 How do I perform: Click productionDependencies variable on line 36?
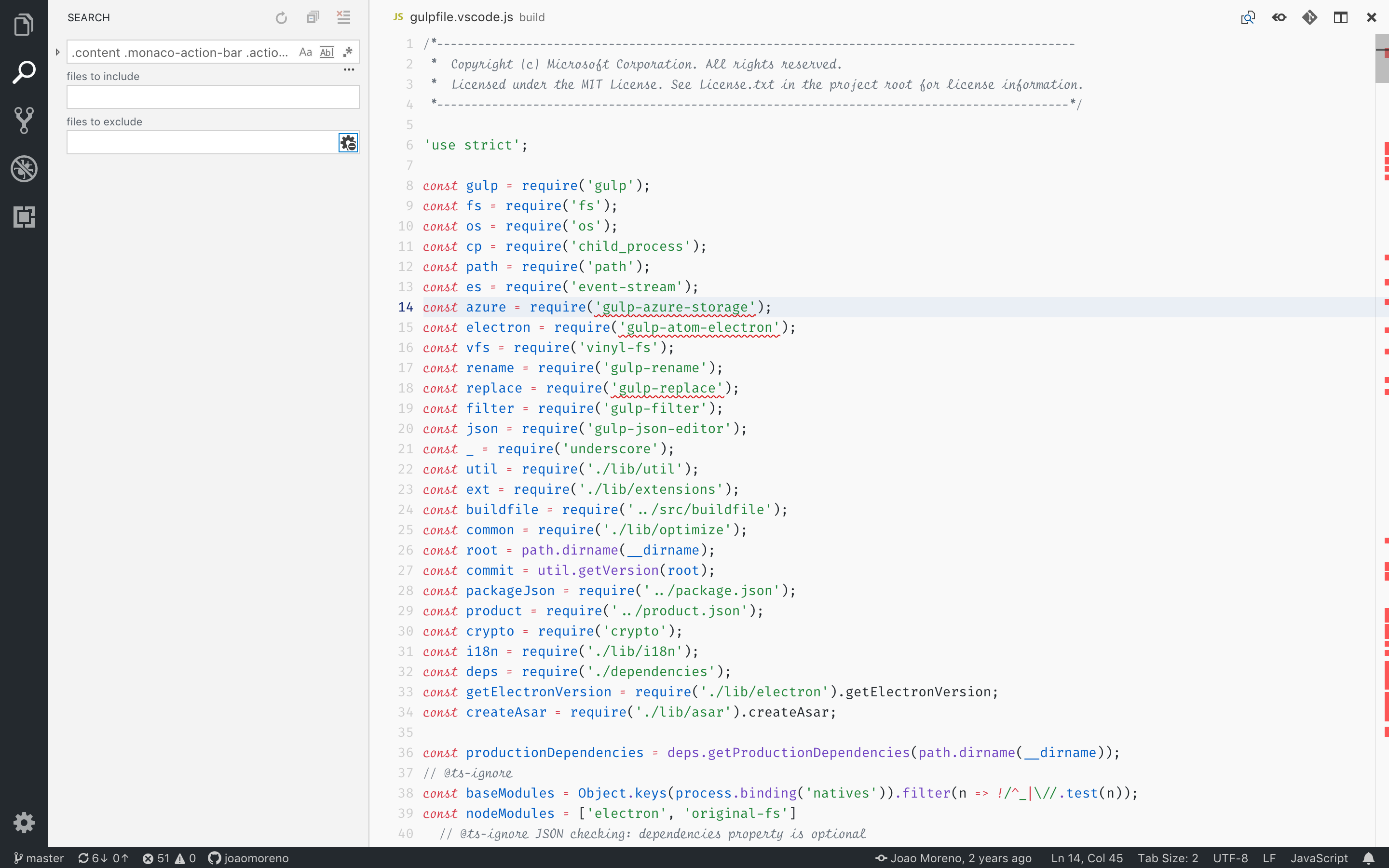click(555, 753)
